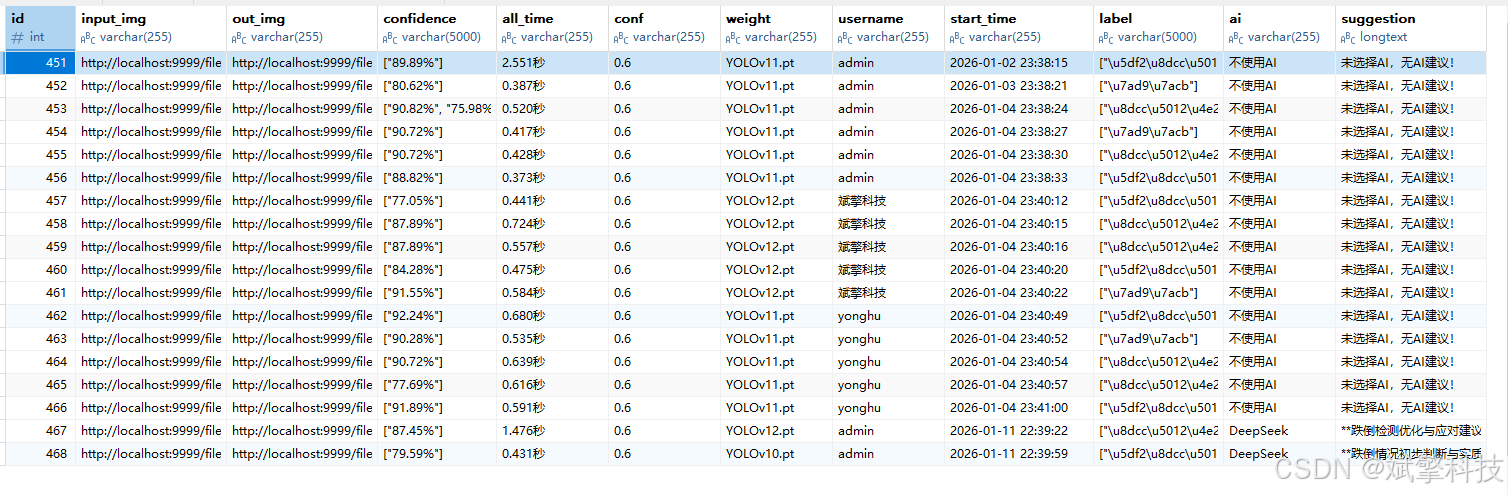Viewport: 1508px width, 495px height.
Task: Click the id cell 455
Action: (40, 154)
